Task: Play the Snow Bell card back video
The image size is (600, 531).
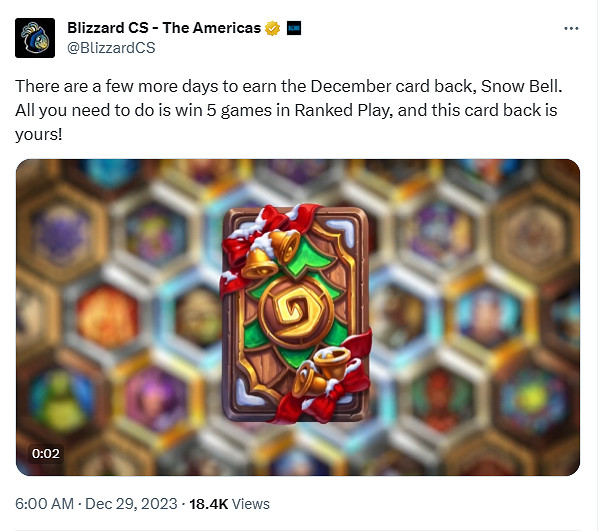Action: (x=298, y=317)
